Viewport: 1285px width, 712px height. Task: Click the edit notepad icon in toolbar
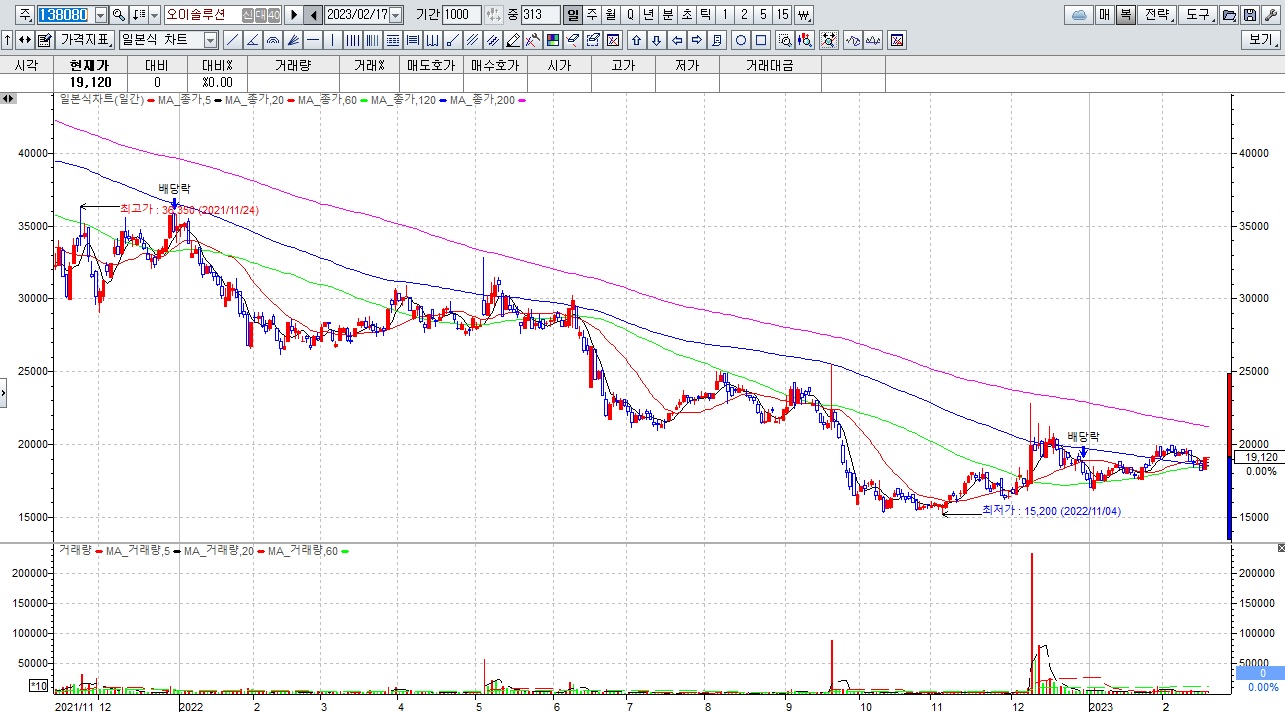(x=45, y=40)
